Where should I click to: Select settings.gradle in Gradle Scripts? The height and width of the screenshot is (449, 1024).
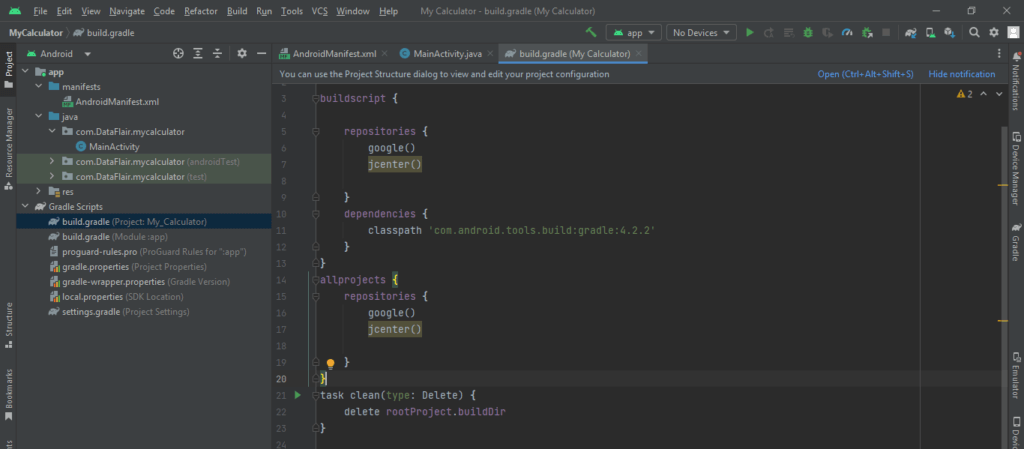pyautogui.click(x=91, y=311)
